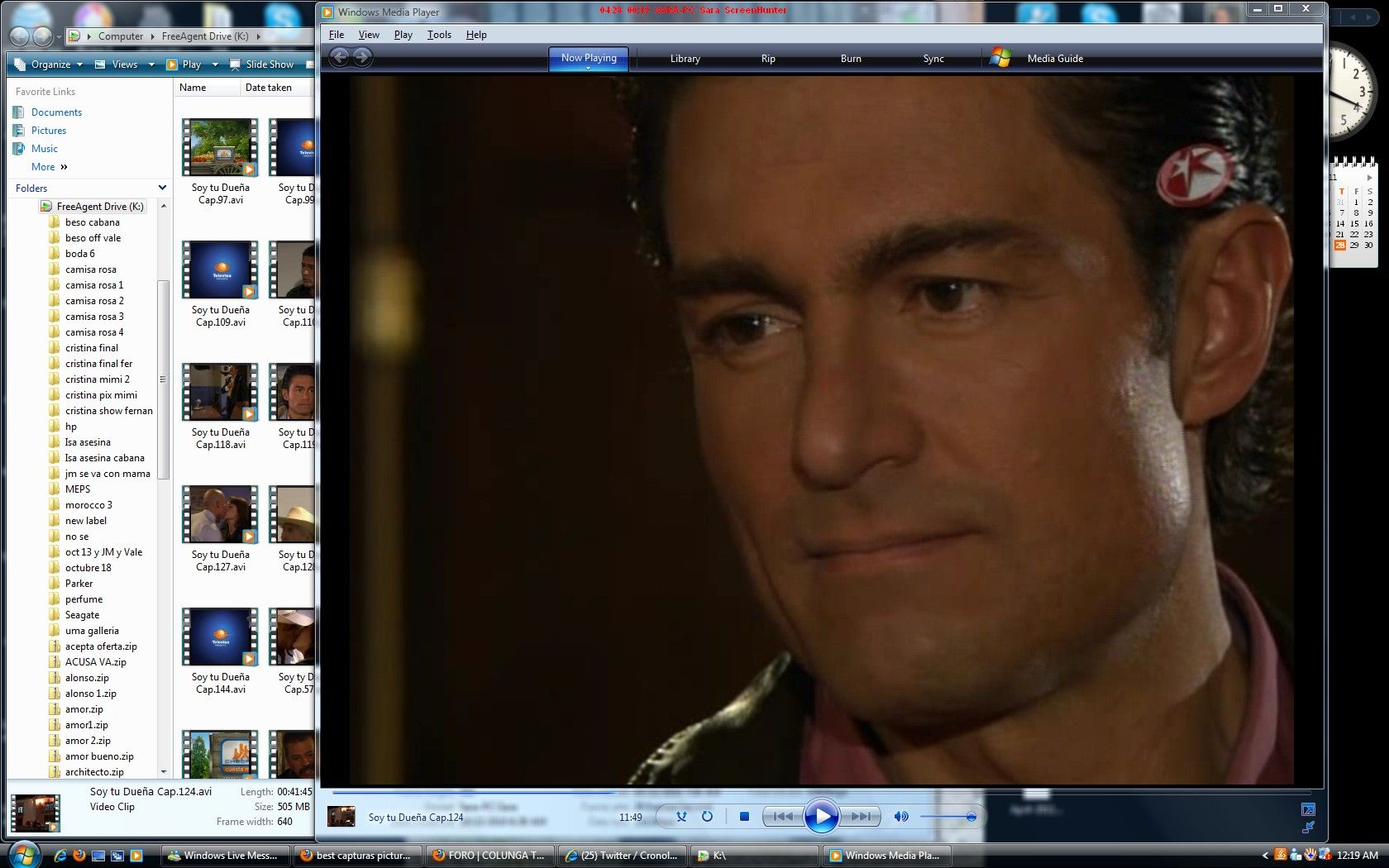Turn on repeat mode
This screenshot has width=1389, height=868.
point(707,817)
